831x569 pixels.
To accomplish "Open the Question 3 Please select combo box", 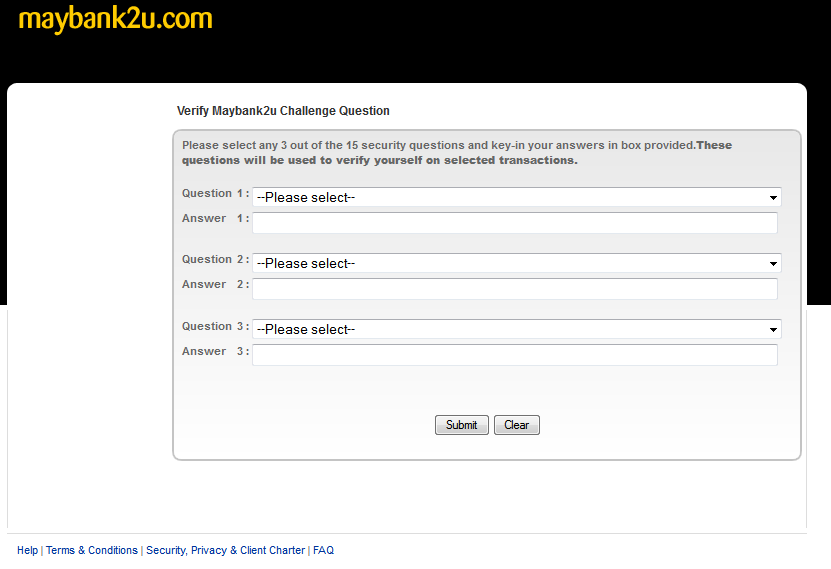I will pyautogui.click(x=517, y=329).
